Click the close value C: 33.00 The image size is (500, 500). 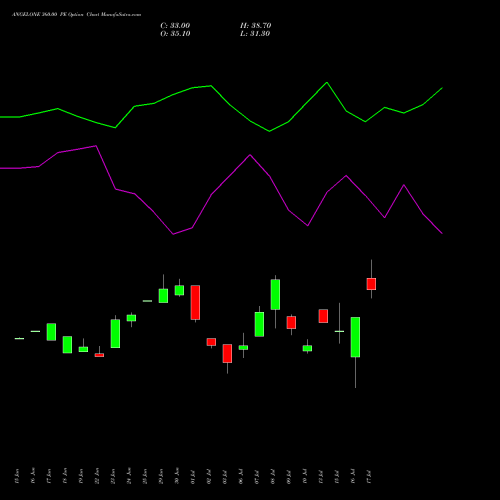pyautogui.click(x=175, y=26)
